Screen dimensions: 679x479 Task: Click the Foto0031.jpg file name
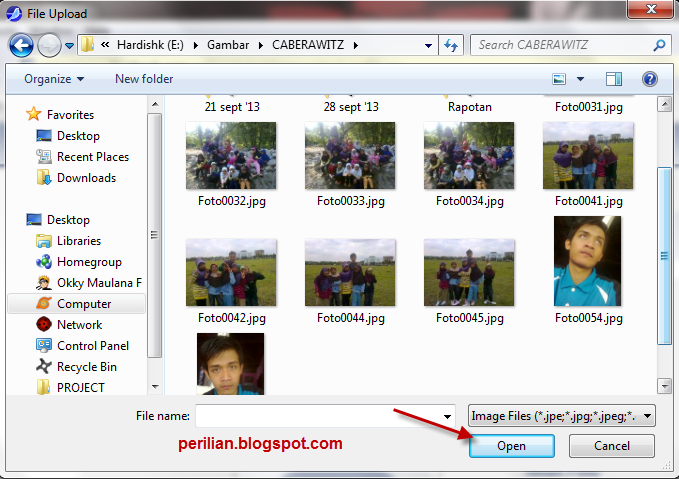tap(589, 107)
